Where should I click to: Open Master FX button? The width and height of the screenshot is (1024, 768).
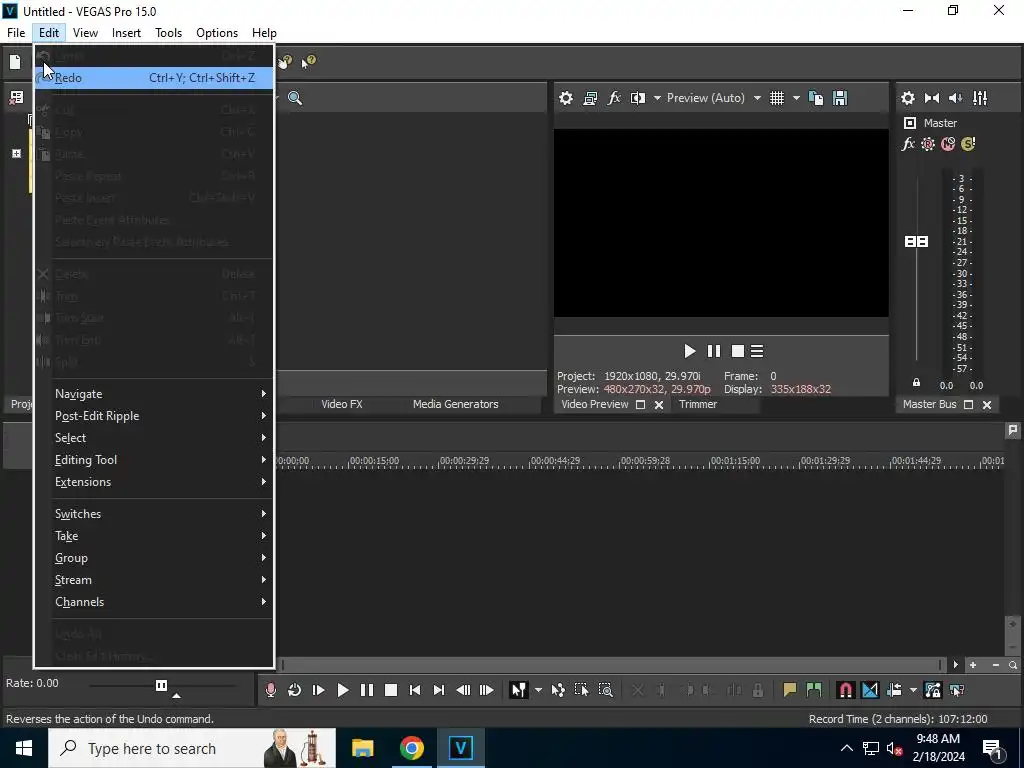pos(908,144)
